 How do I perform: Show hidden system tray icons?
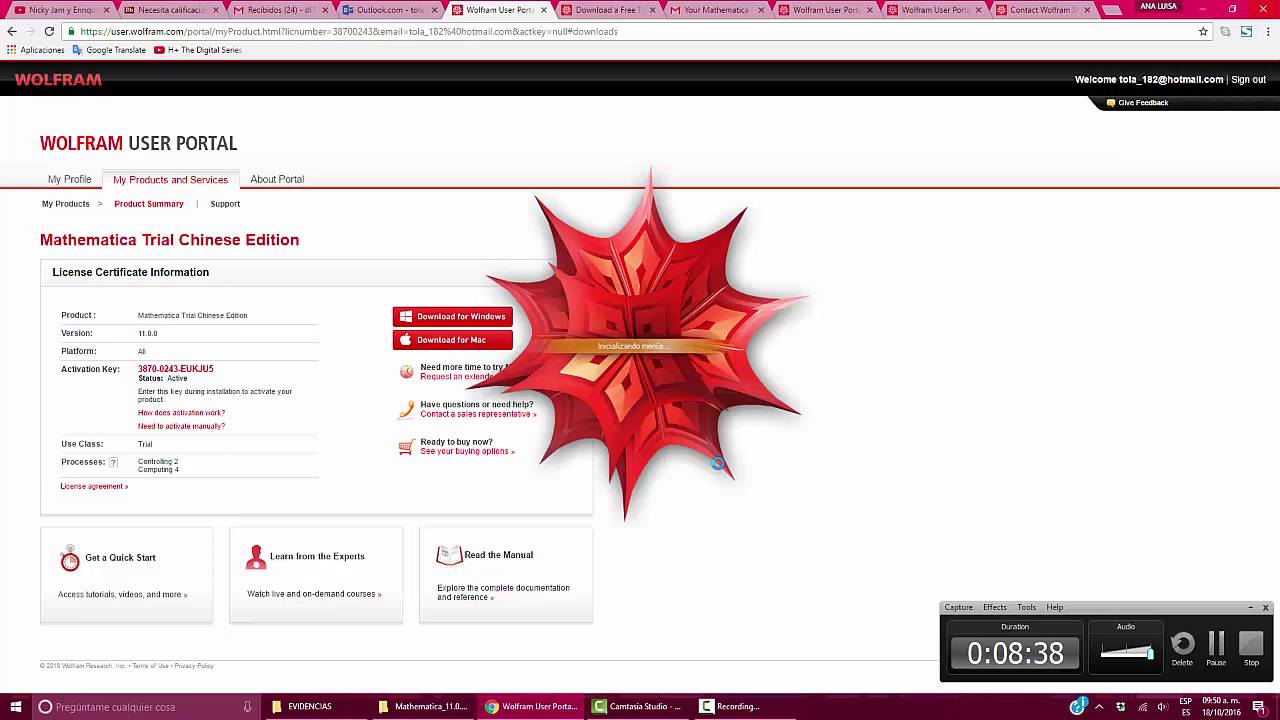point(1099,707)
